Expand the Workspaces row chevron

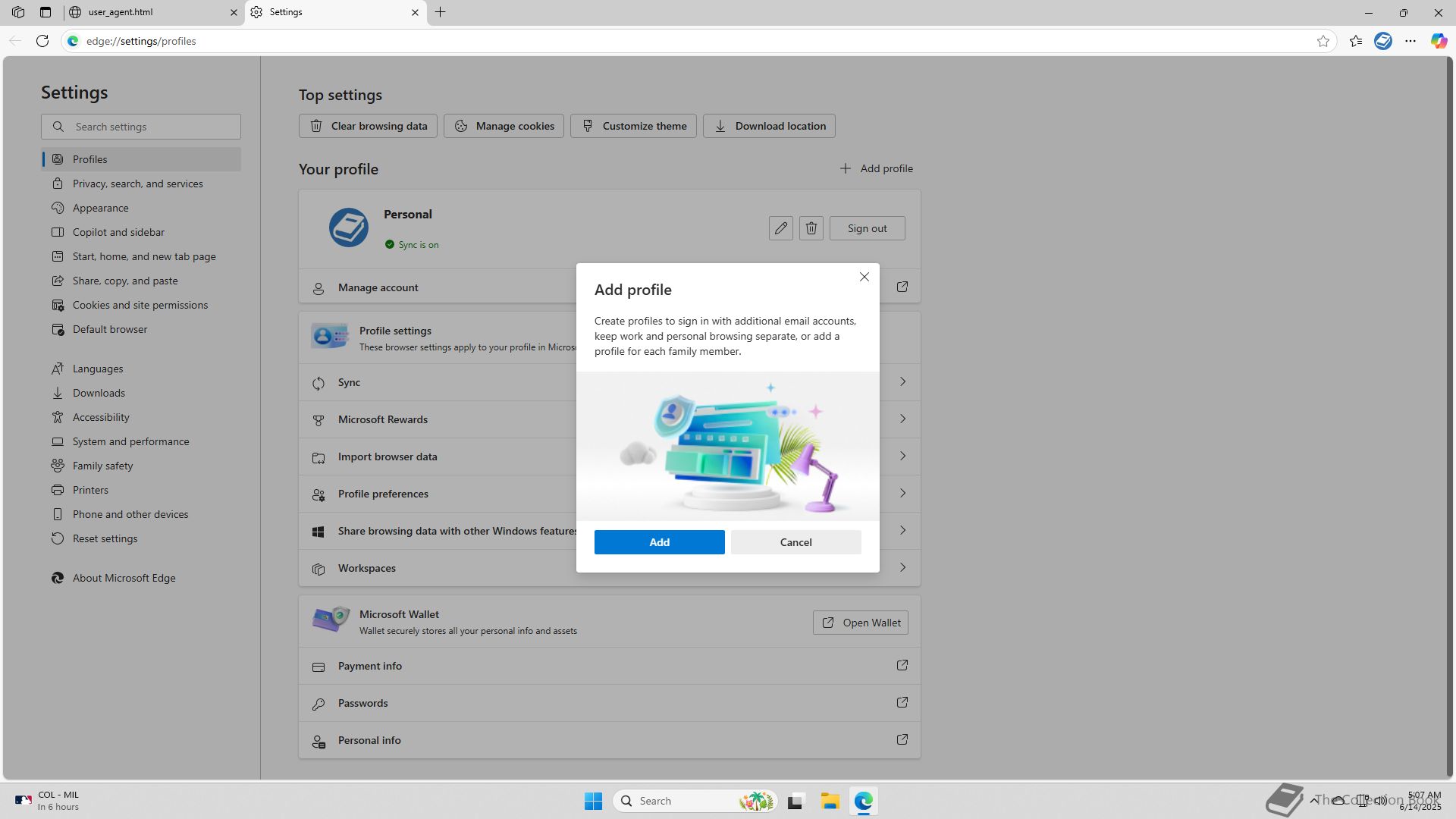click(x=902, y=568)
